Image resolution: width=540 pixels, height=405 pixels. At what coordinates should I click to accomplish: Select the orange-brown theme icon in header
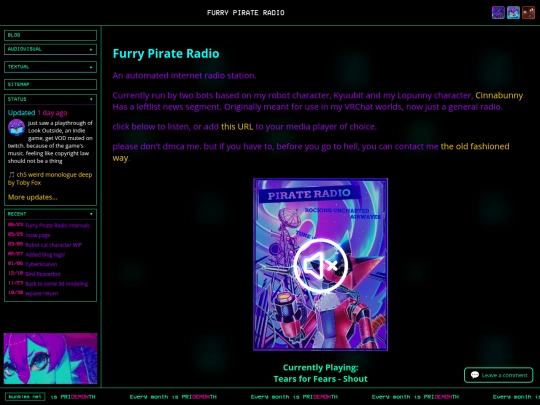point(528,13)
